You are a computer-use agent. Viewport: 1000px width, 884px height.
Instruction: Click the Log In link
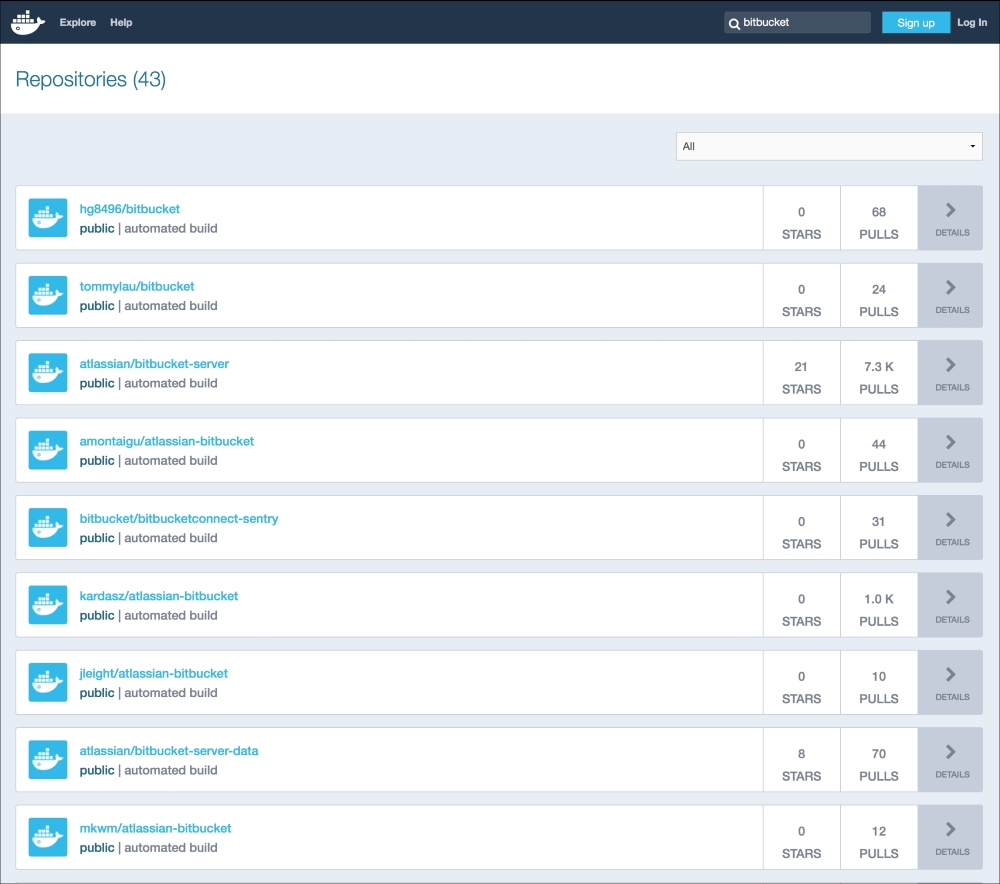(x=971, y=22)
